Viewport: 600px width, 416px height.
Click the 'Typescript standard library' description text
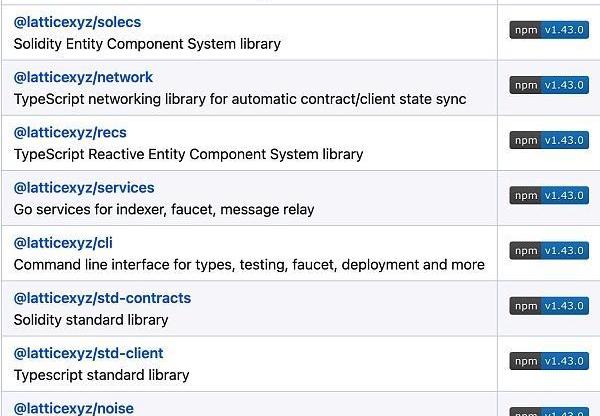101,375
